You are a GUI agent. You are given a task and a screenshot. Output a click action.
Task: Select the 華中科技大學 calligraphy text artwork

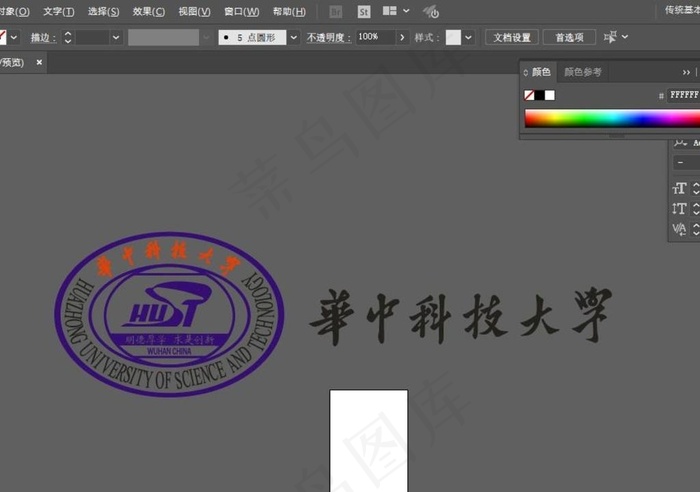[x=460, y=317]
